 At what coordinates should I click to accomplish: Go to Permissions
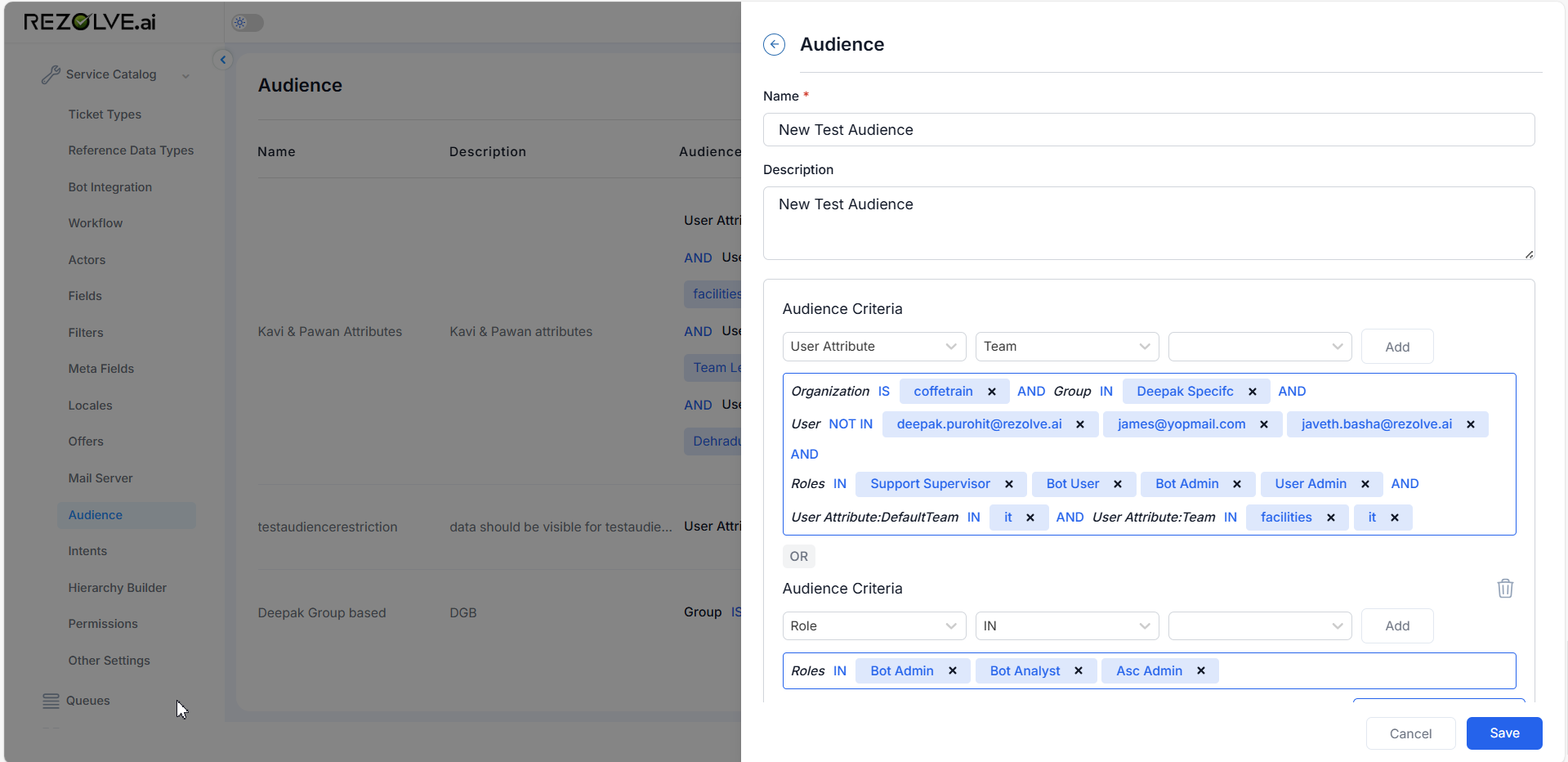(103, 624)
